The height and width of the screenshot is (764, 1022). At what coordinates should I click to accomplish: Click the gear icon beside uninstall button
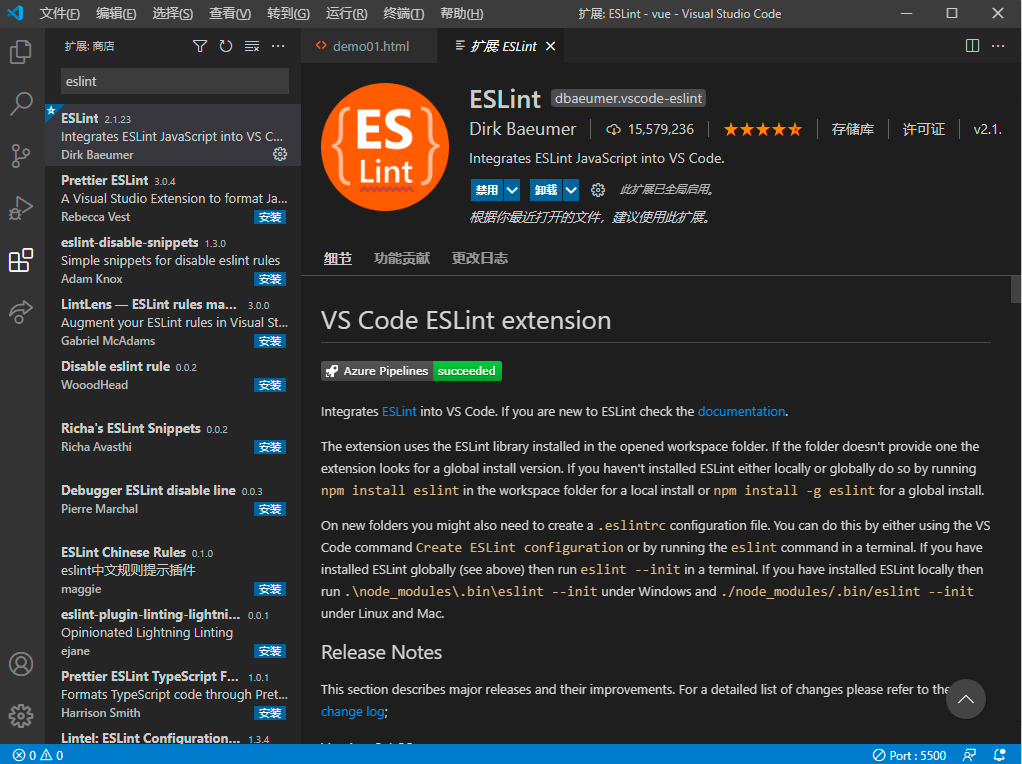click(x=598, y=190)
